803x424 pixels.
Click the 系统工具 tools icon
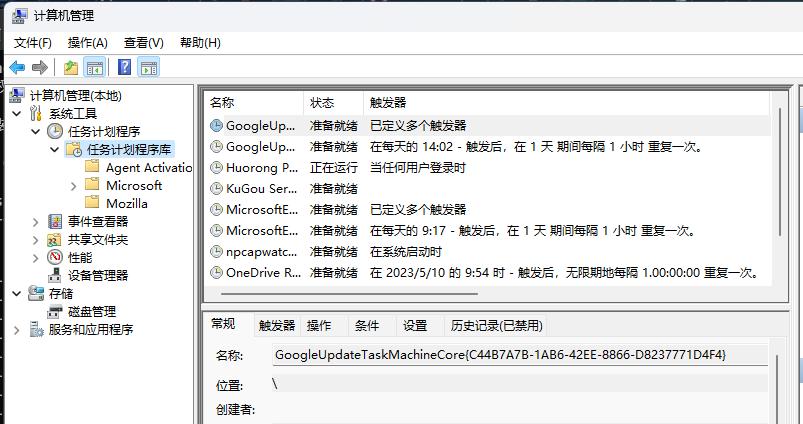[36, 113]
